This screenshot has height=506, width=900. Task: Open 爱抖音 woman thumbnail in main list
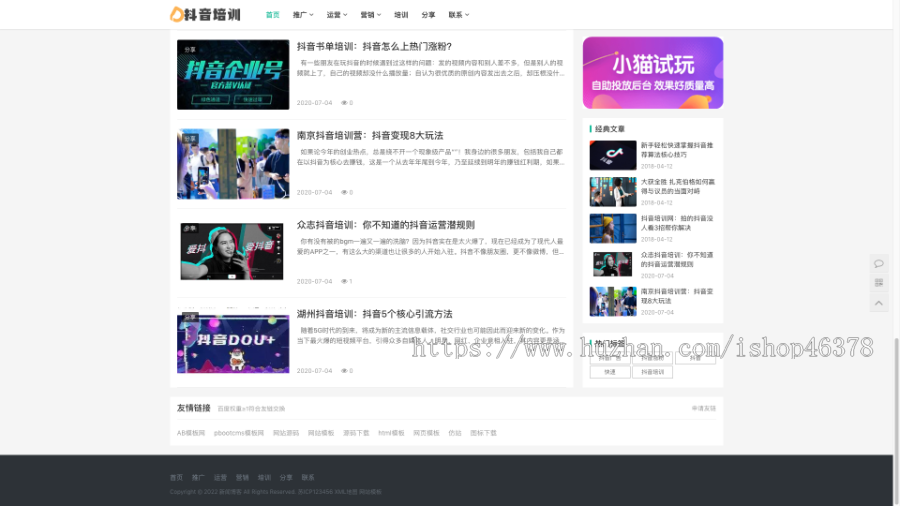pyautogui.click(x=232, y=251)
